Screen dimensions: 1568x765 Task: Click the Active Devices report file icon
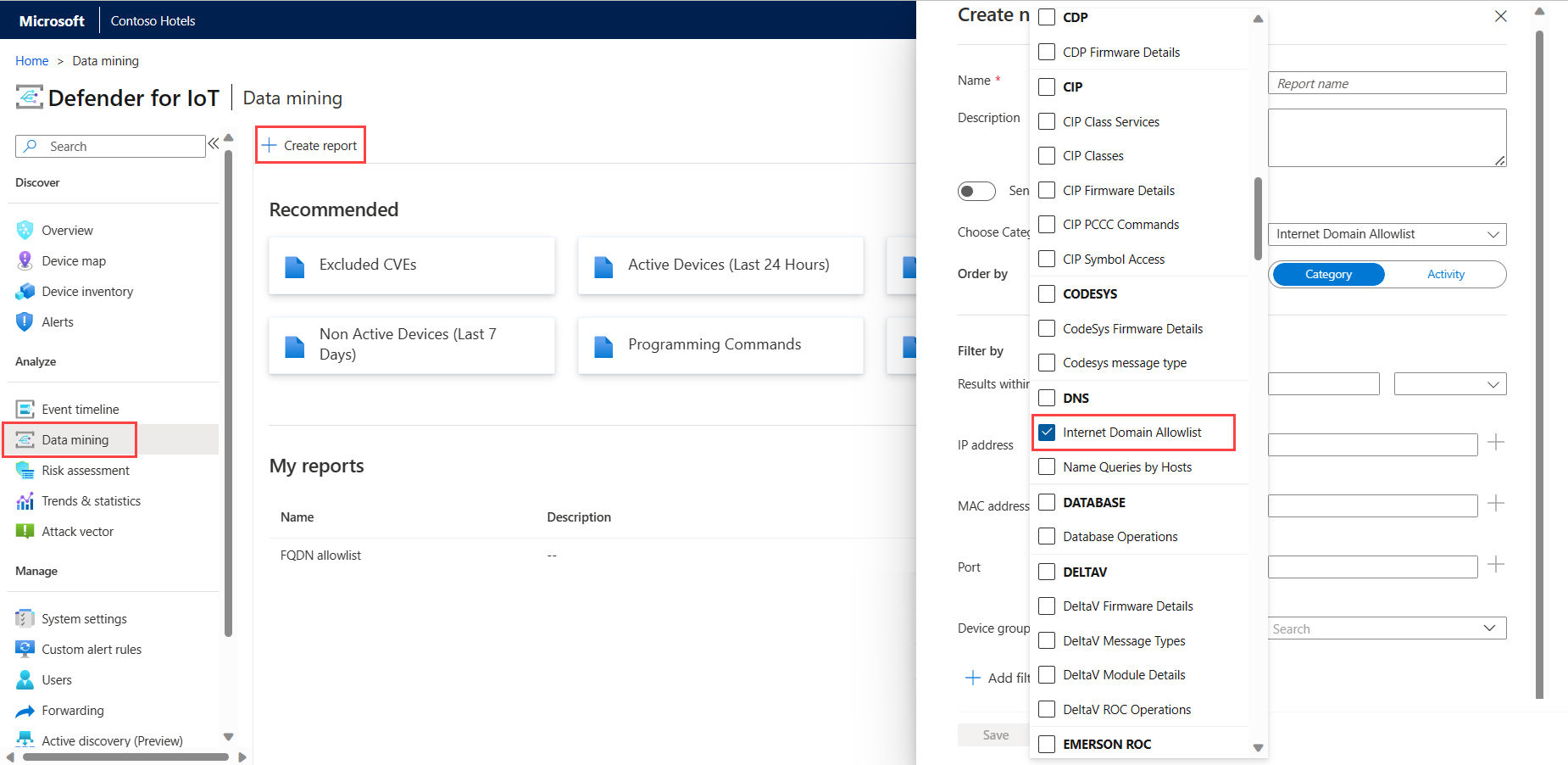[x=603, y=266]
